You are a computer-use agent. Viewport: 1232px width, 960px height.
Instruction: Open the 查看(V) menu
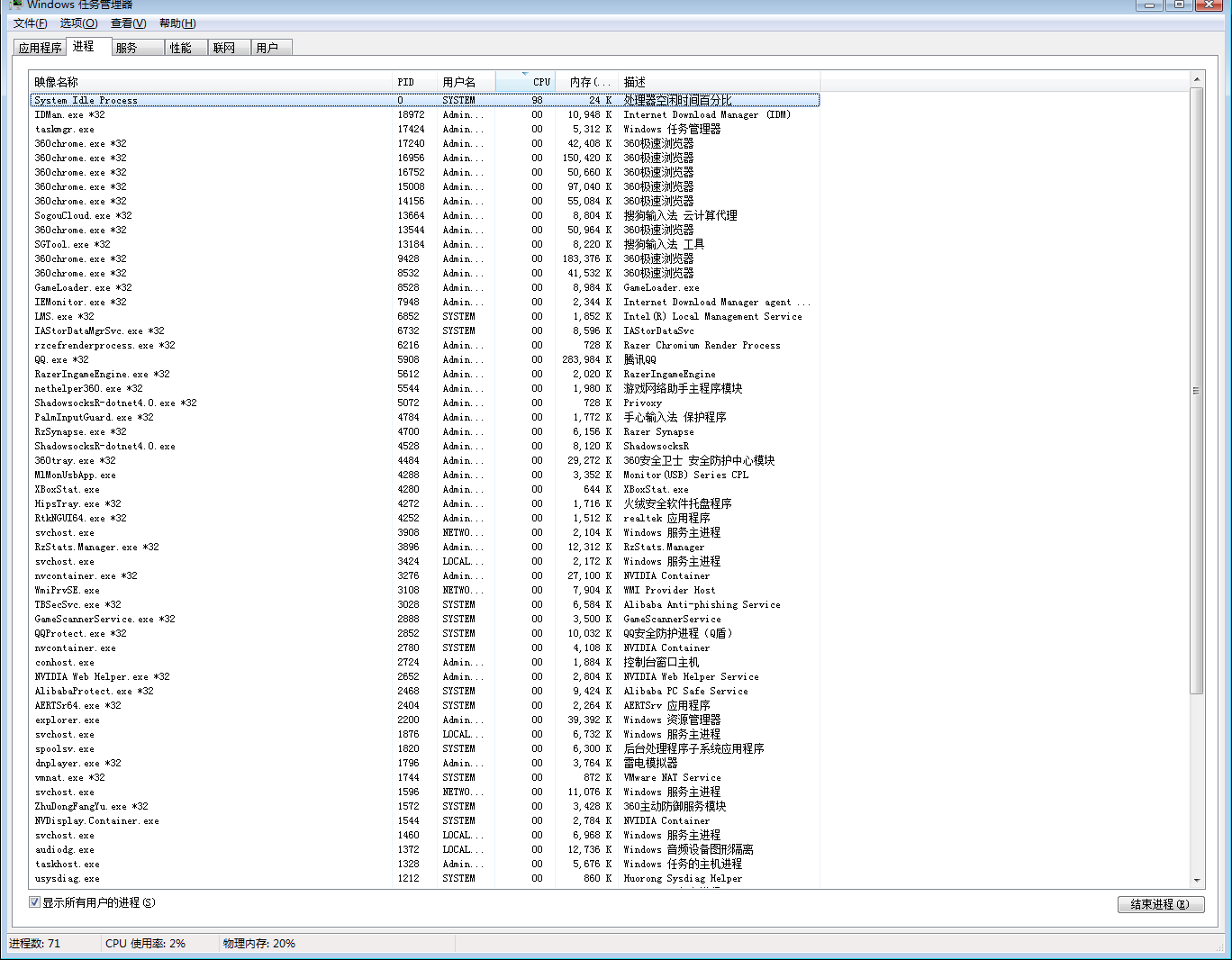click(129, 23)
